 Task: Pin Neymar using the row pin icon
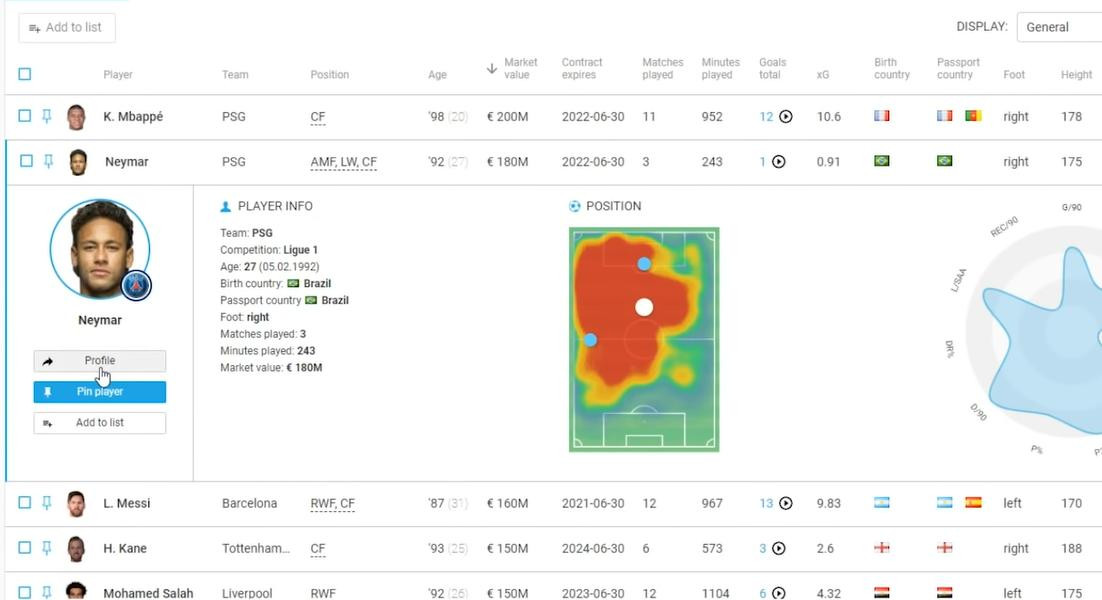coord(48,161)
